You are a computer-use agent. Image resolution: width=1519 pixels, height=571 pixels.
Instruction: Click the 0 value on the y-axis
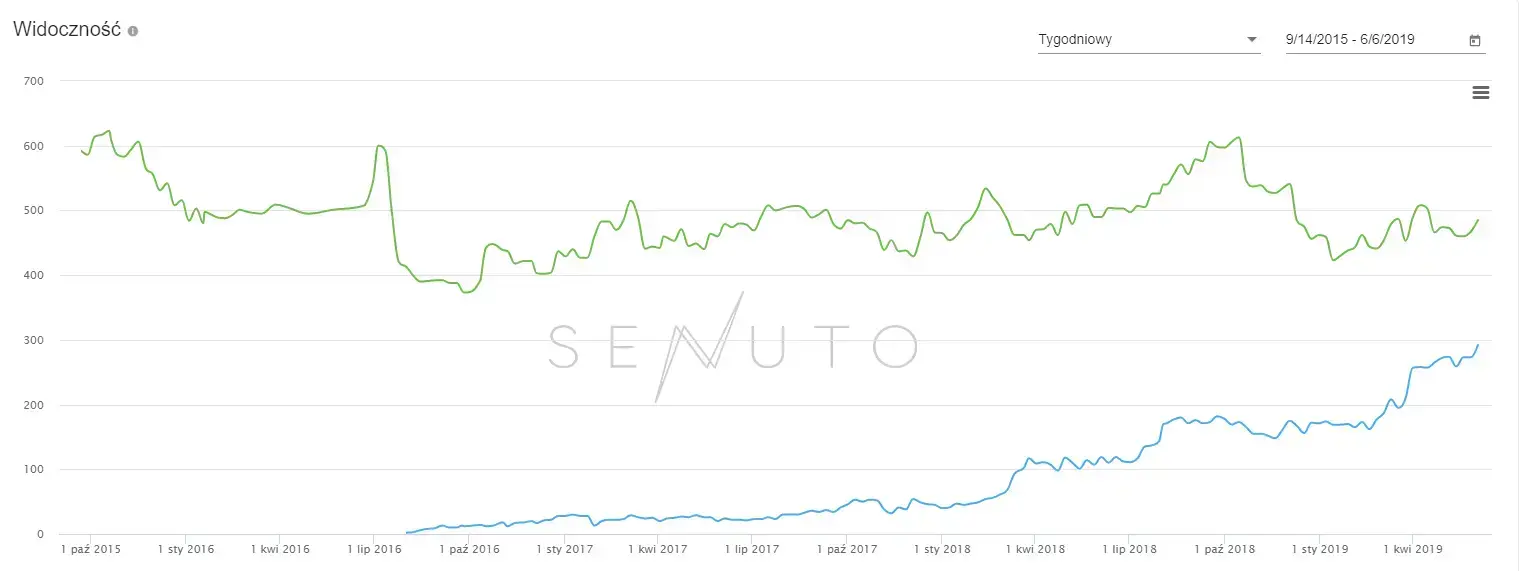coord(41,534)
